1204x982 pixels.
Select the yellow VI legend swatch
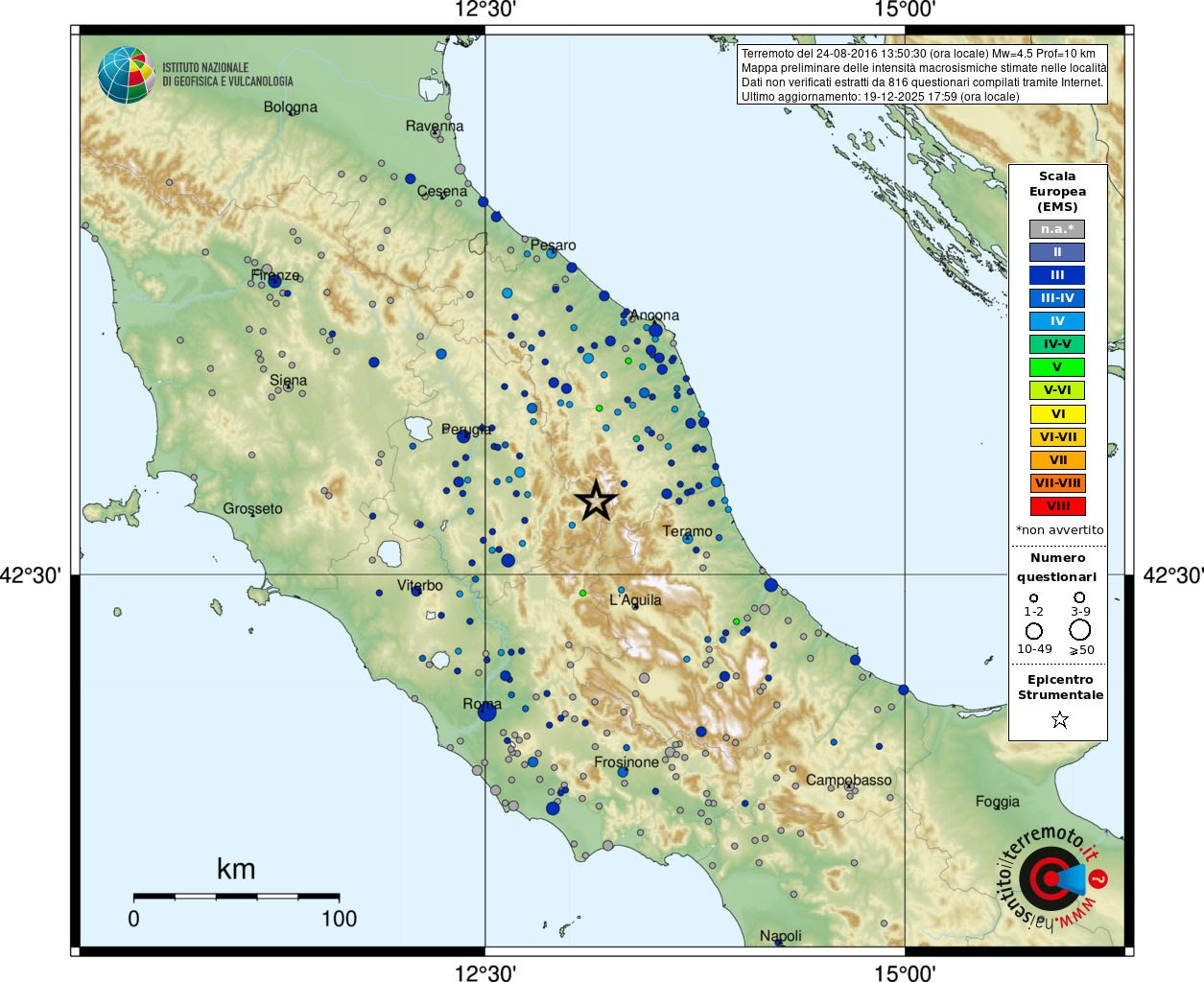(x=1057, y=414)
